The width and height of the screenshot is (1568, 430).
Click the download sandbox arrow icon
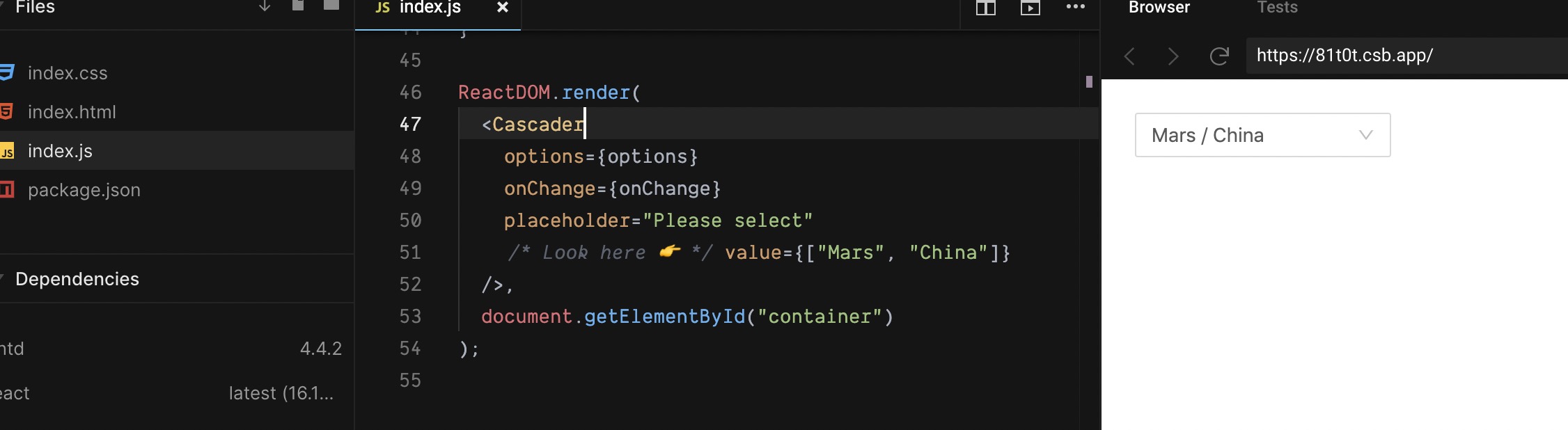(x=263, y=7)
